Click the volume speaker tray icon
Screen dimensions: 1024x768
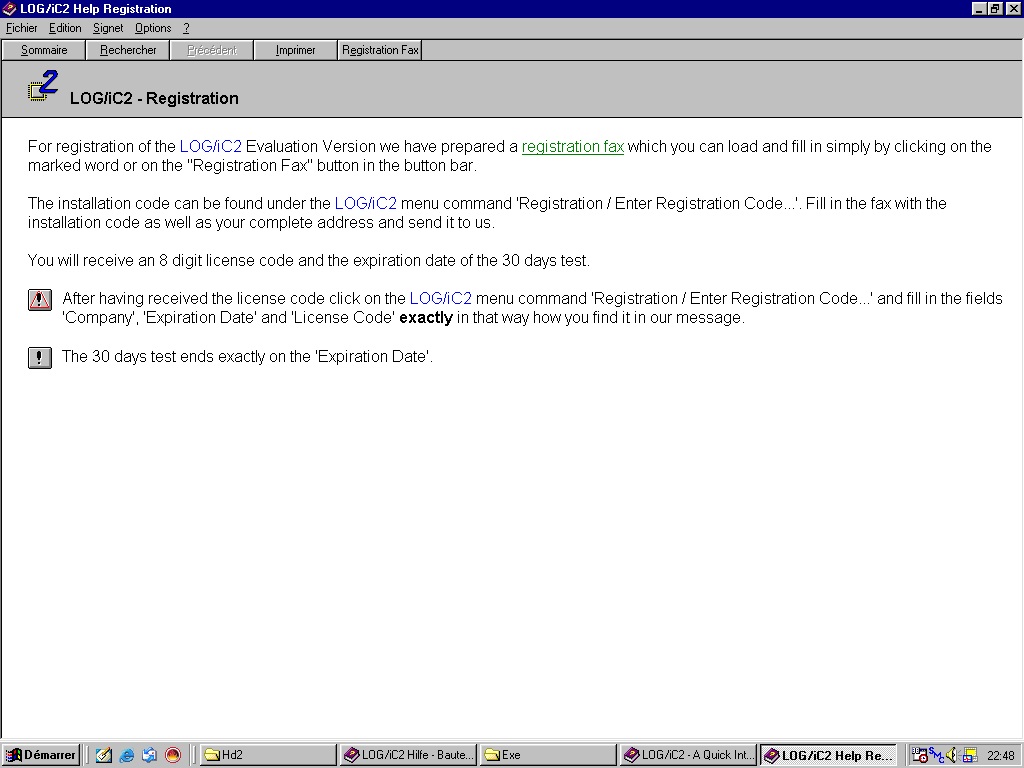click(952, 755)
